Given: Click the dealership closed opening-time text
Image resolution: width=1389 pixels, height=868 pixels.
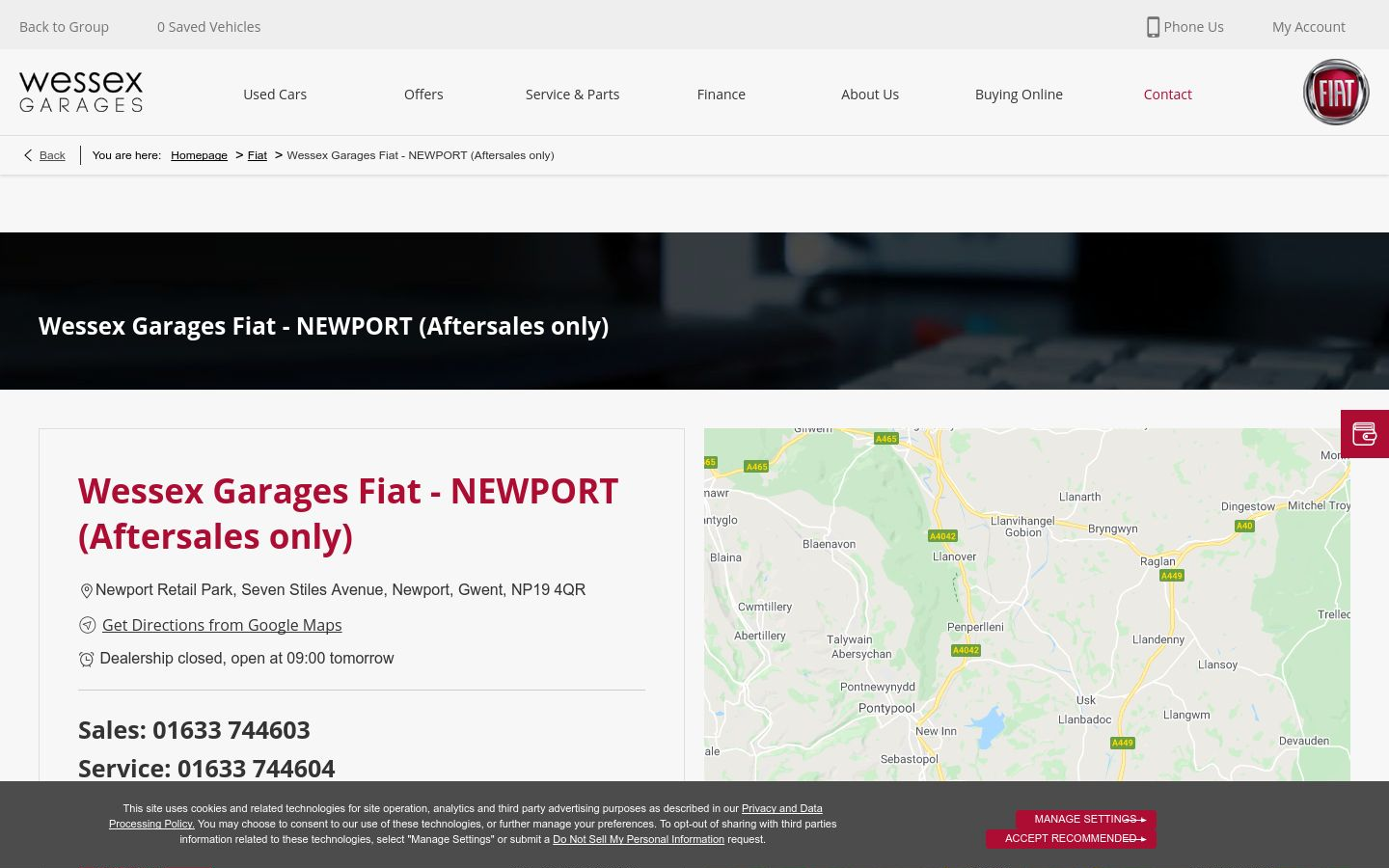Looking at the screenshot, I should click(247, 659).
